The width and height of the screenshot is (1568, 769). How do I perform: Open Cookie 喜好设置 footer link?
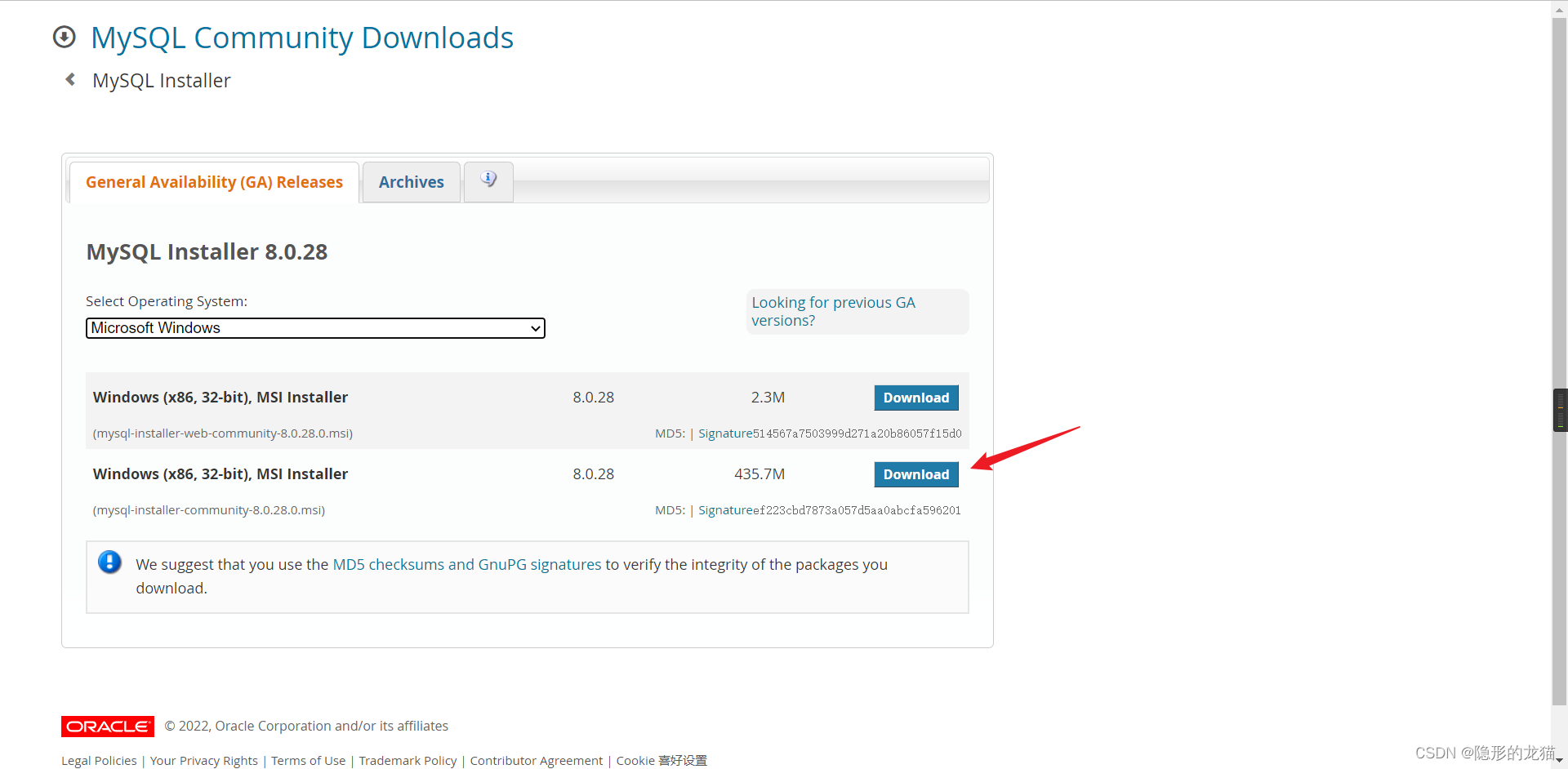click(x=661, y=760)
